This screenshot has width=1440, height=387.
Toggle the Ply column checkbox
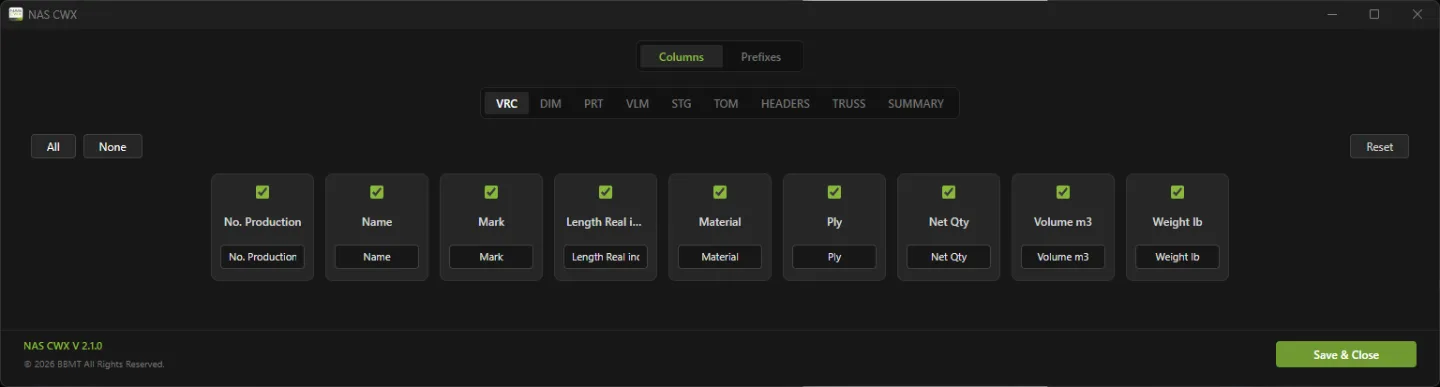(x=834, y=192)
